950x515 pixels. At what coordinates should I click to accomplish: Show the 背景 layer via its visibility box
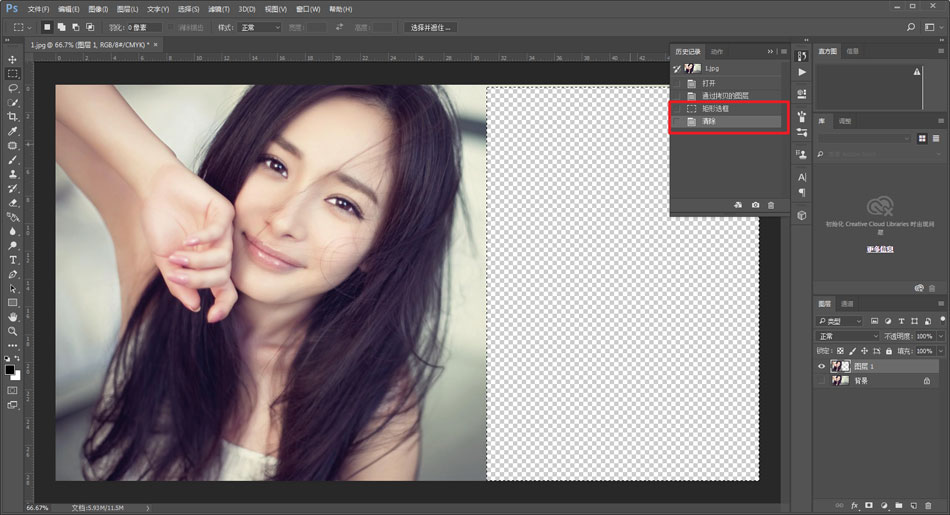click(822, 381)
